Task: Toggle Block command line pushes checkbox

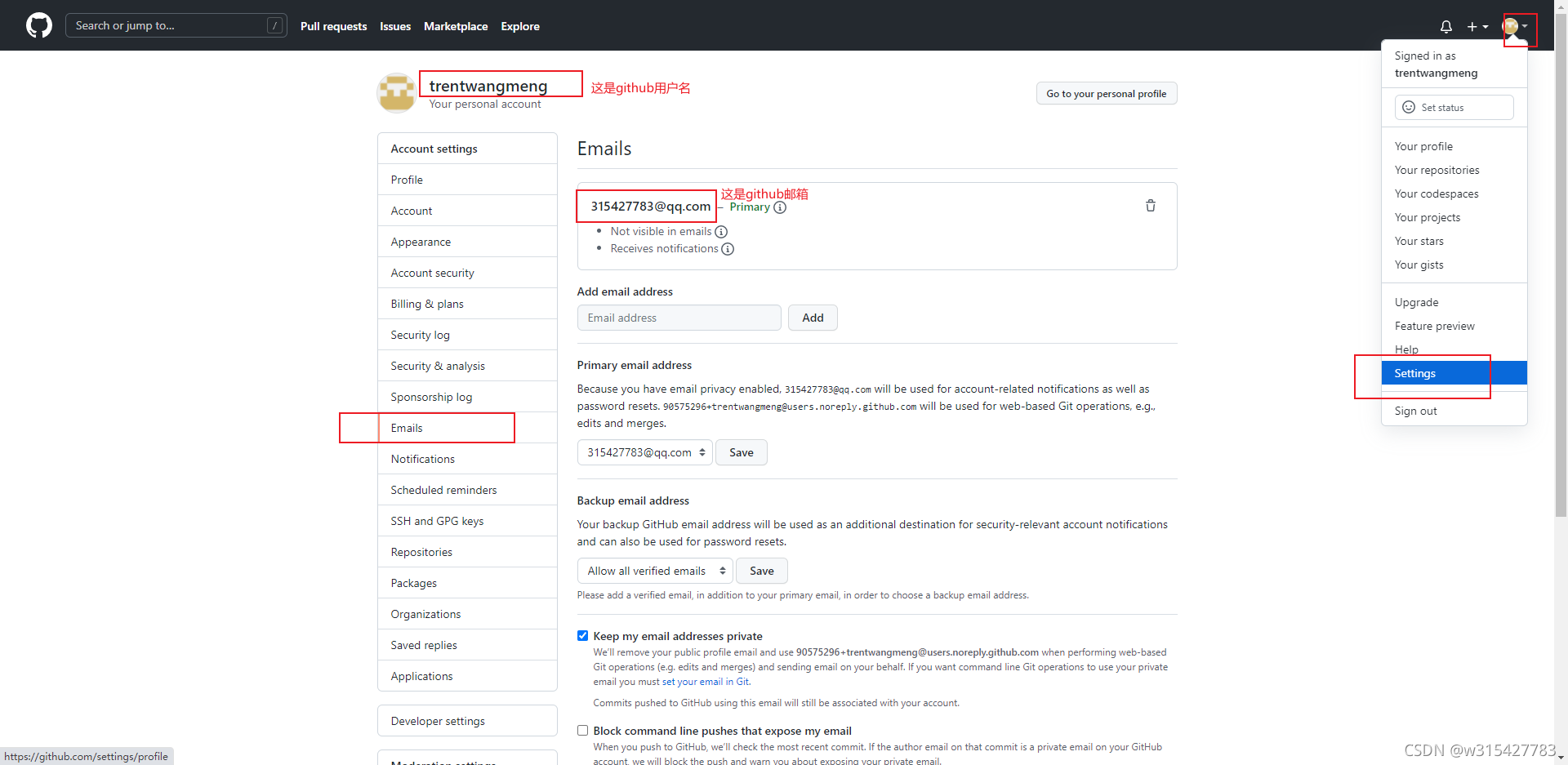Action: click(x=582, y=731)
